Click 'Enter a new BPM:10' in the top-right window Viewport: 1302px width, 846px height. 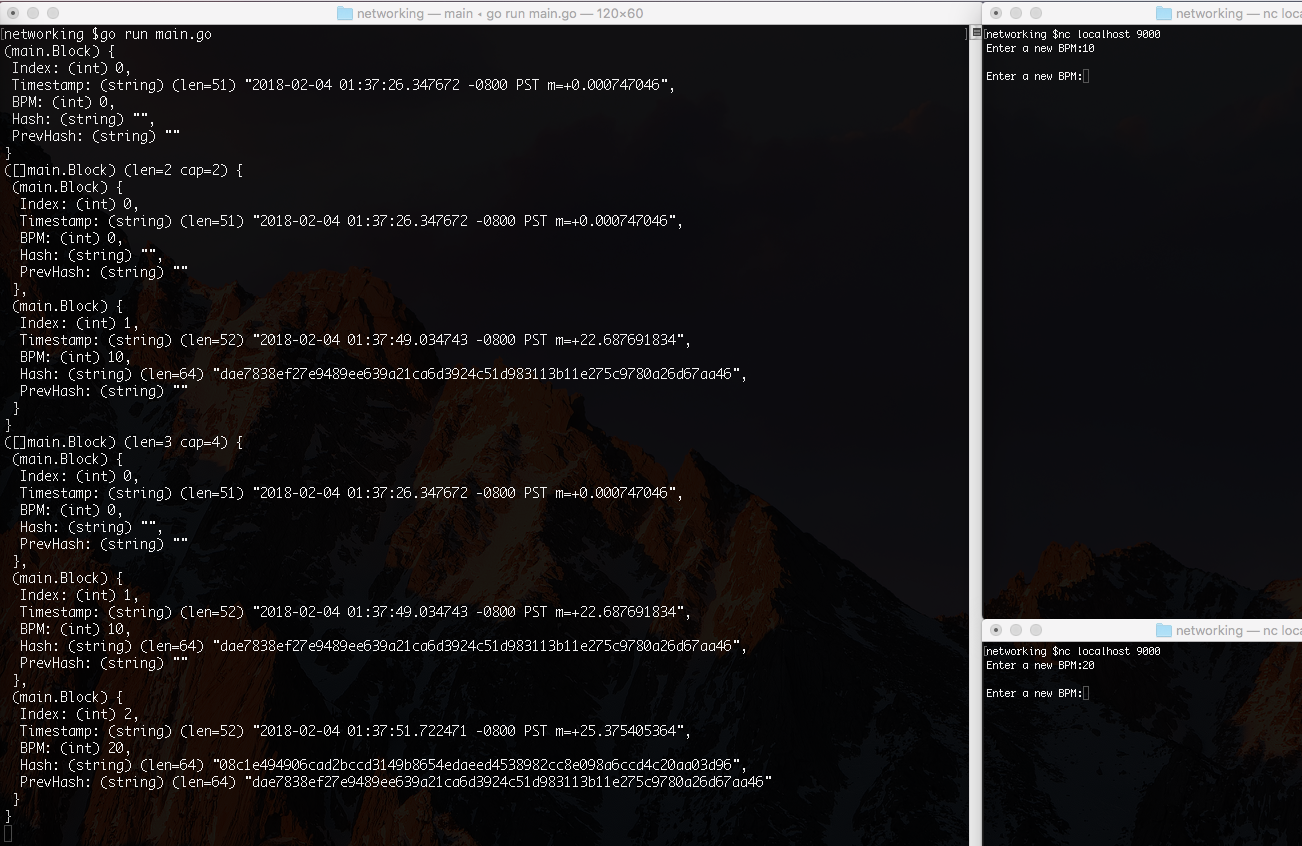coord(1040,48)
